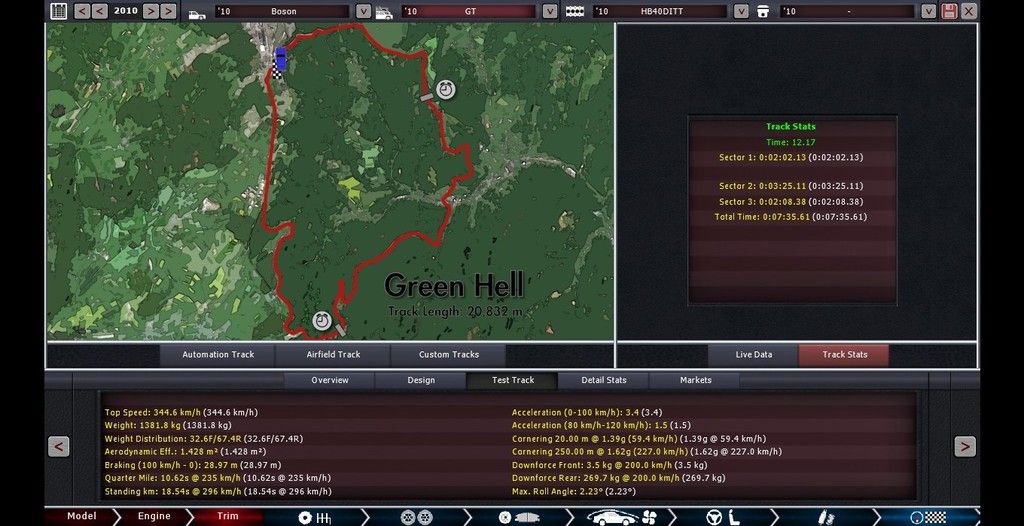Open the suspension step icon
Viewport: 1024px width, 526px height.
click(826, 518)
